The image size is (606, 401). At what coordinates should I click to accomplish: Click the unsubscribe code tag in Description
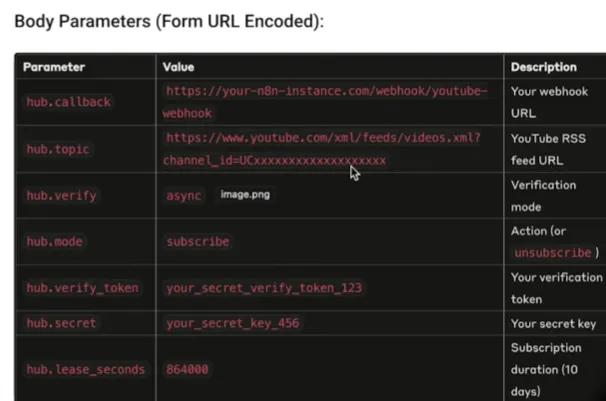557,253
